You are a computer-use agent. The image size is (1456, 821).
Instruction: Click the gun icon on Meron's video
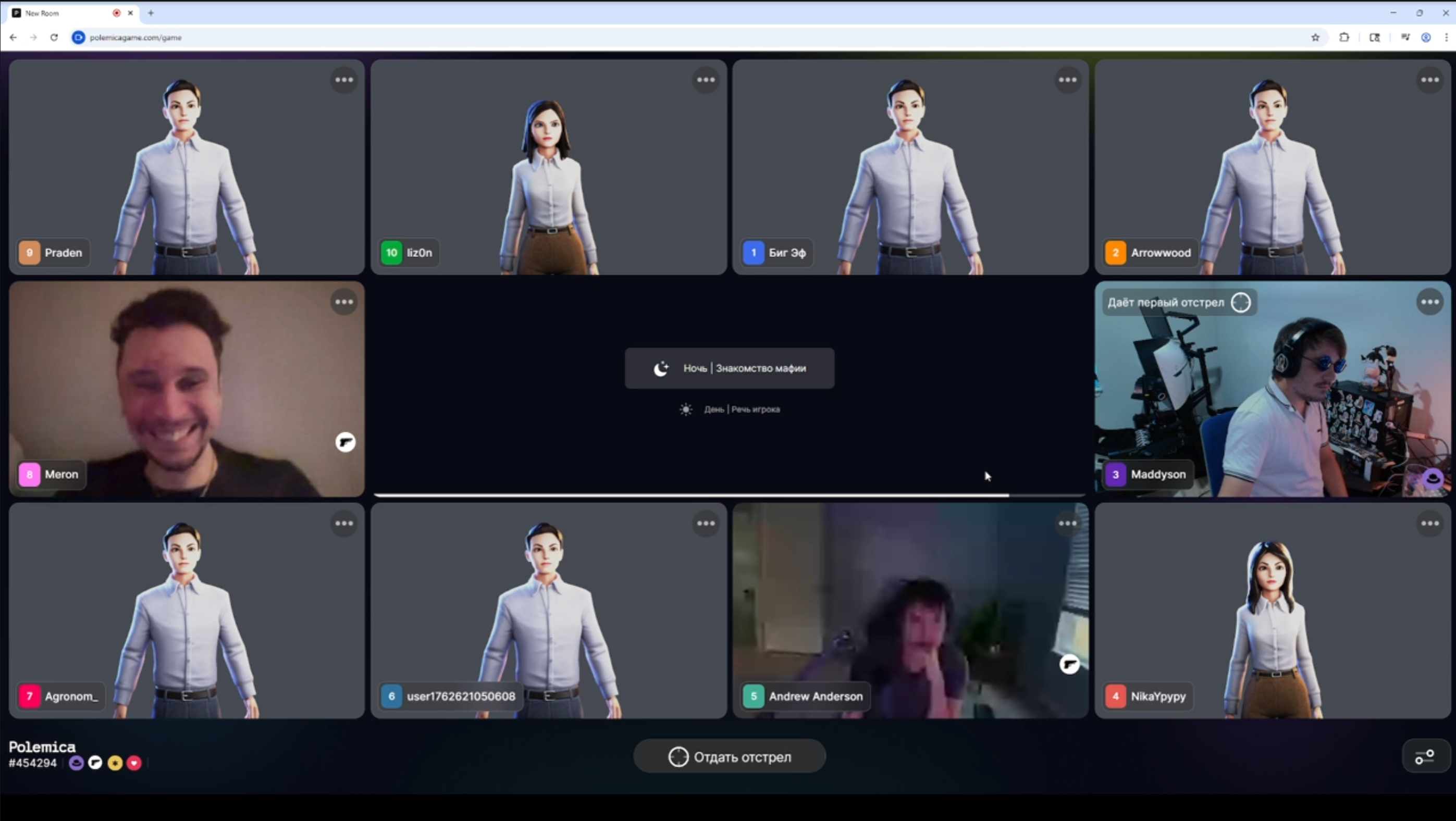click(346, 442)
